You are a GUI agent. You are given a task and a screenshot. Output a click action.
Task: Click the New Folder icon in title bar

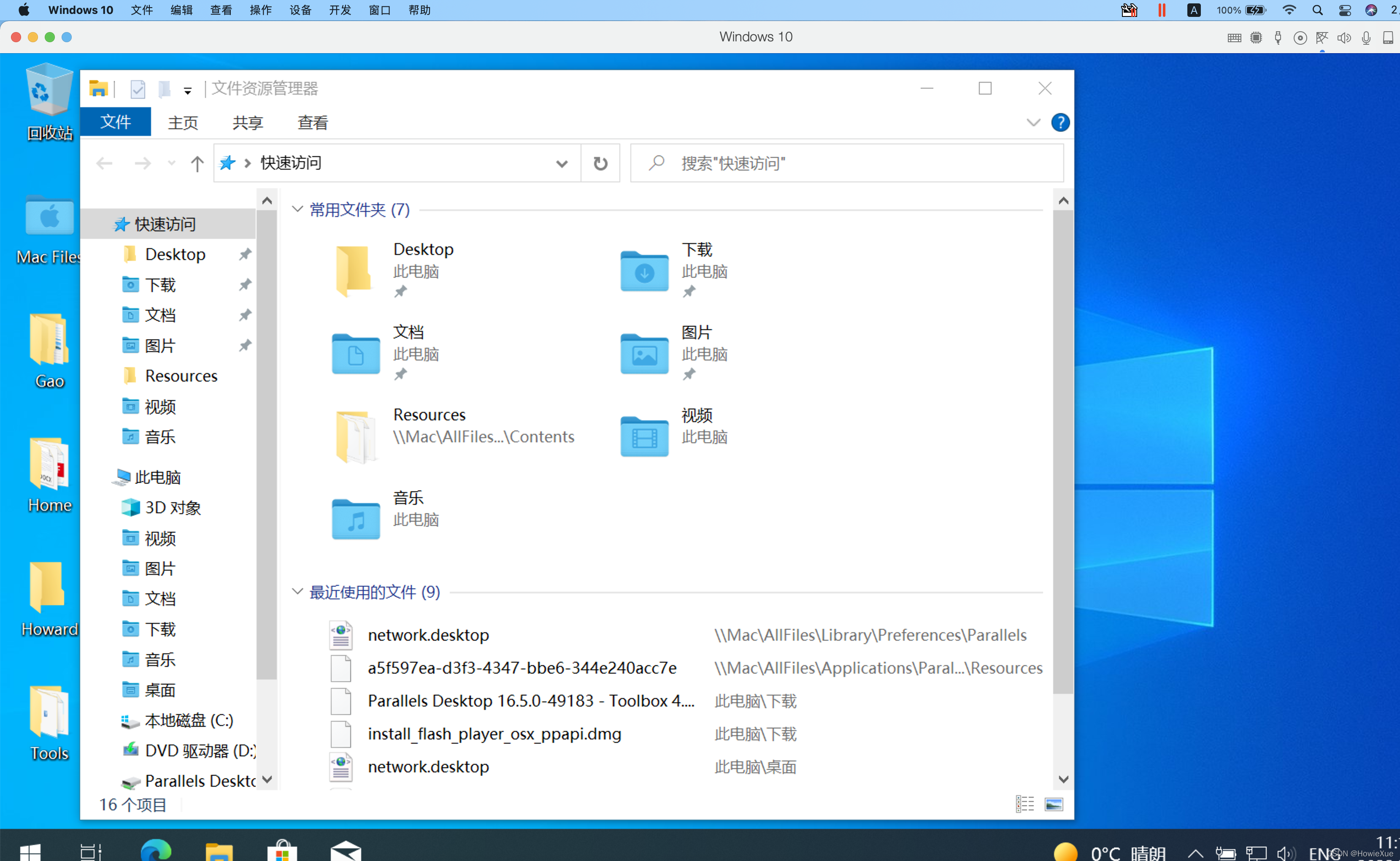tap(164, 89)
